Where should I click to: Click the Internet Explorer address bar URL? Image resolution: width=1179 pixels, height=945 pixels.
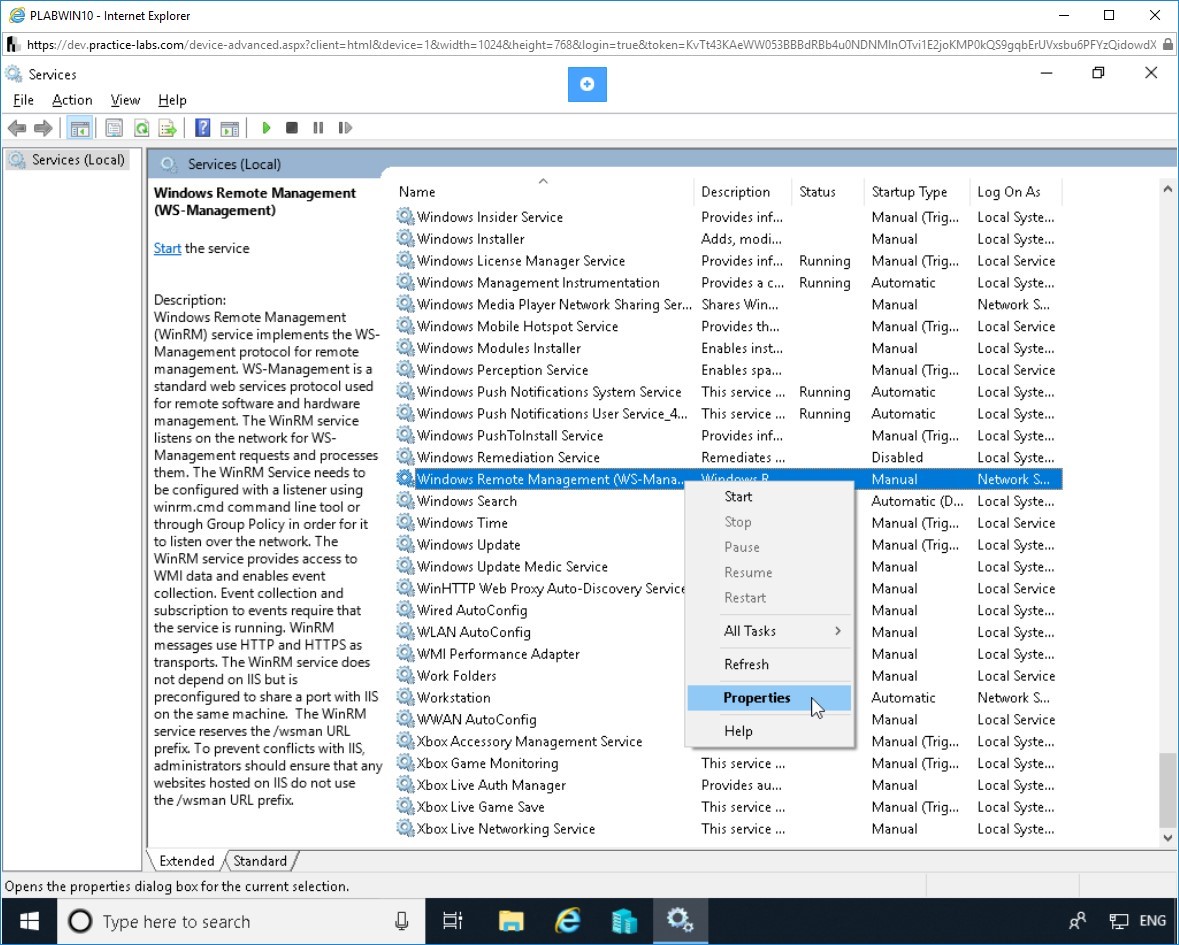(591, 44)
